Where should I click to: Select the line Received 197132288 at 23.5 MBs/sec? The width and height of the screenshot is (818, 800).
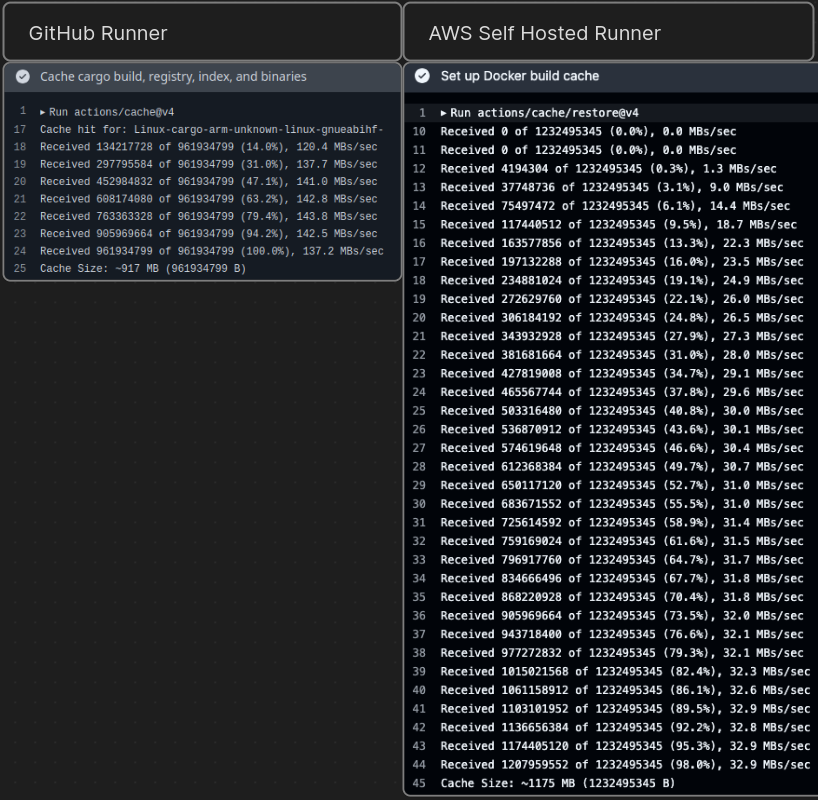pos(622,262)
